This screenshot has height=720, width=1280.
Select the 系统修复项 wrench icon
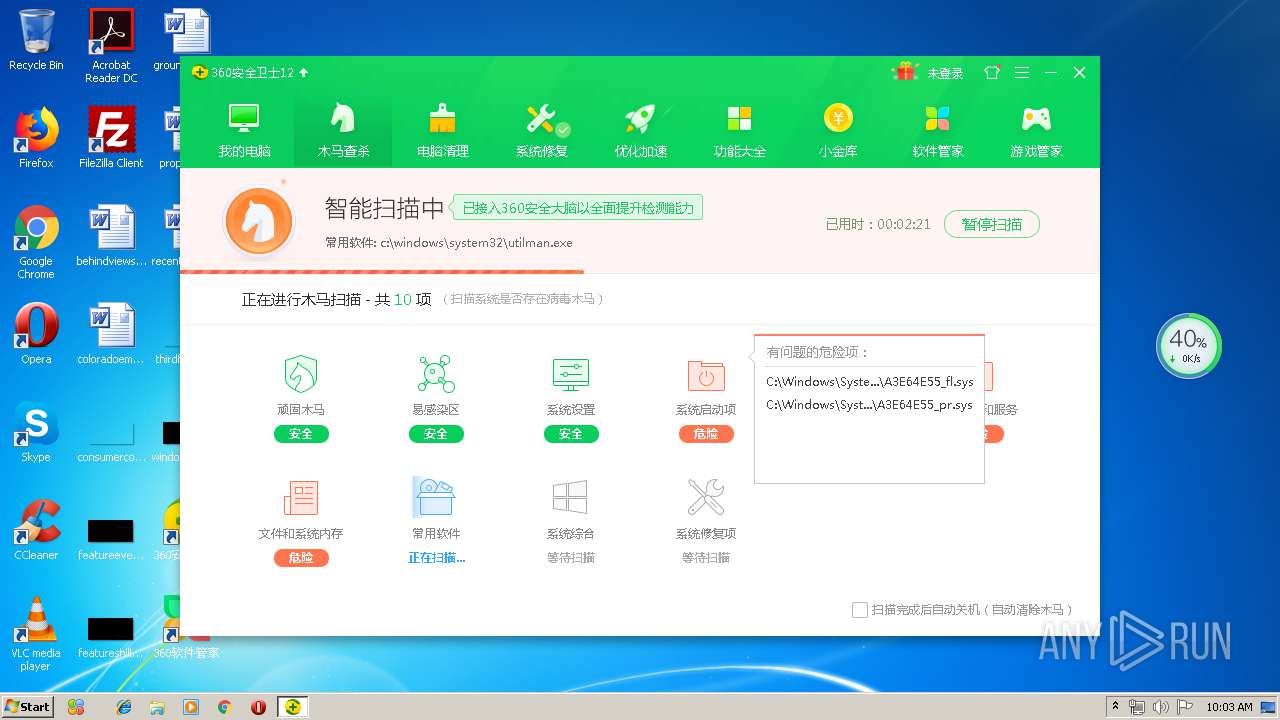[706, 497]
